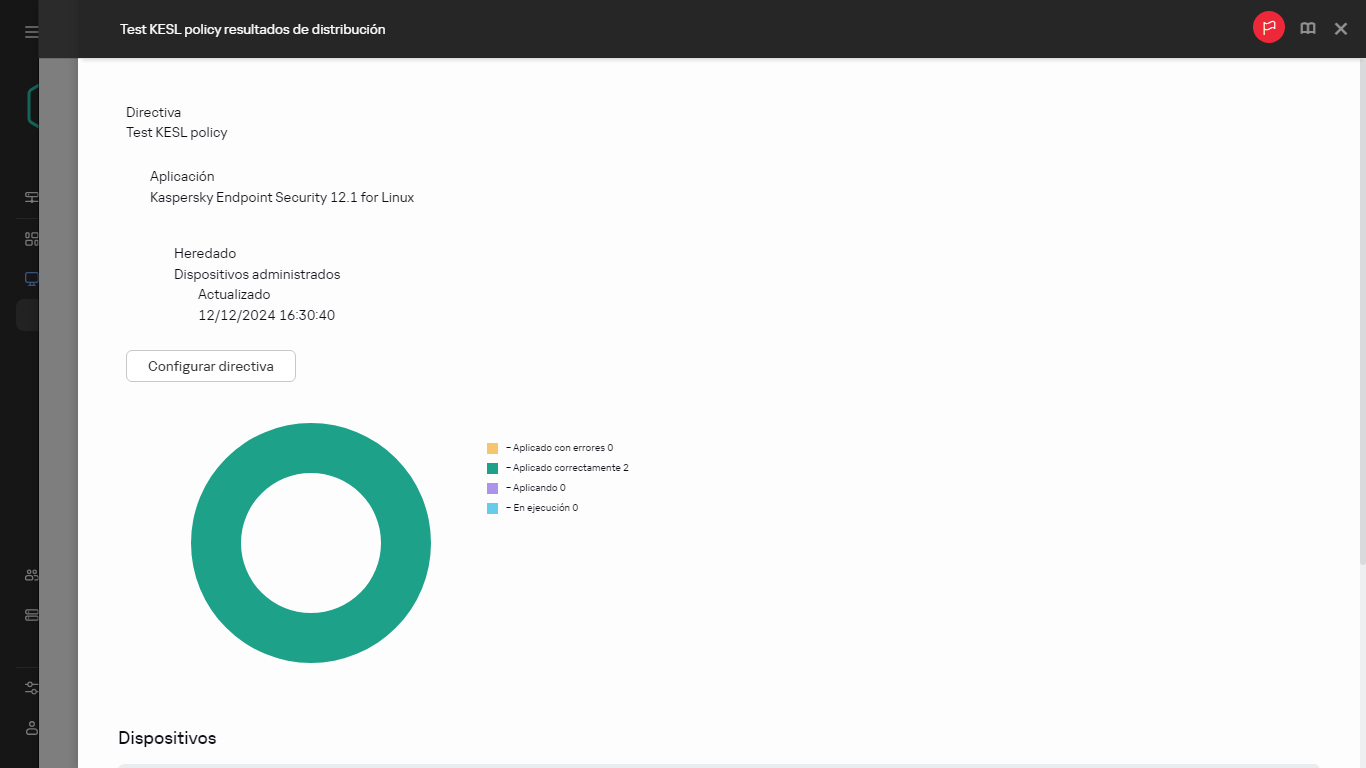
Task: Click the Kaspersky logo in the sidebar
Action: click(x=31, y=103)
